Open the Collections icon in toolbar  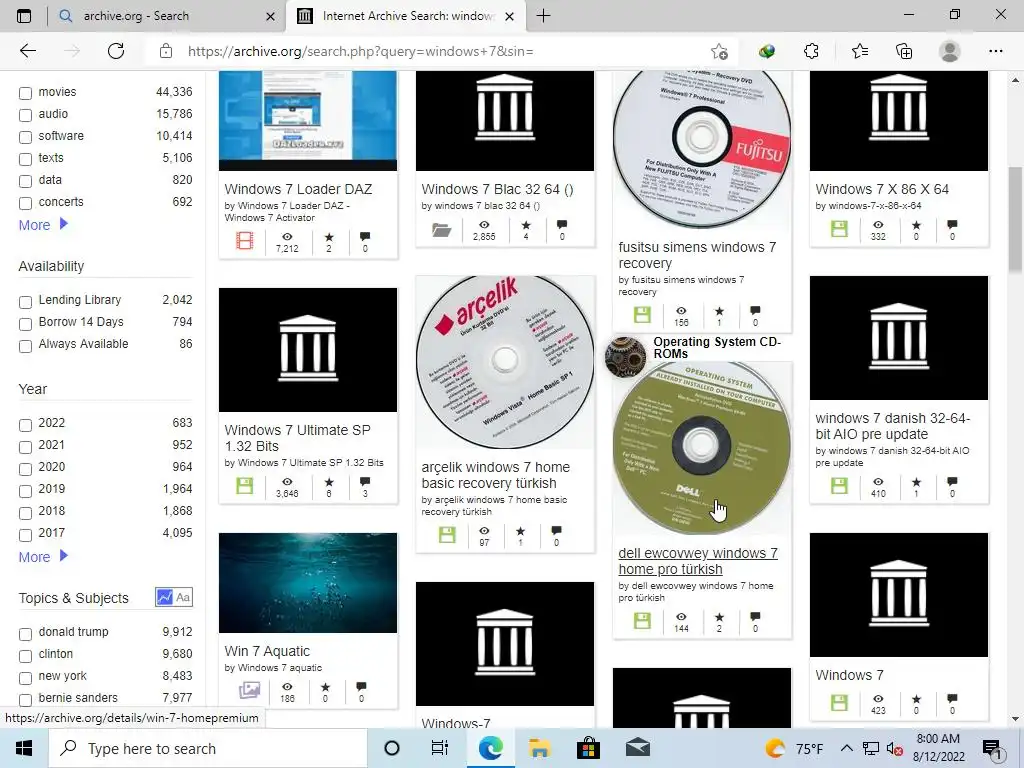[904, 51]
